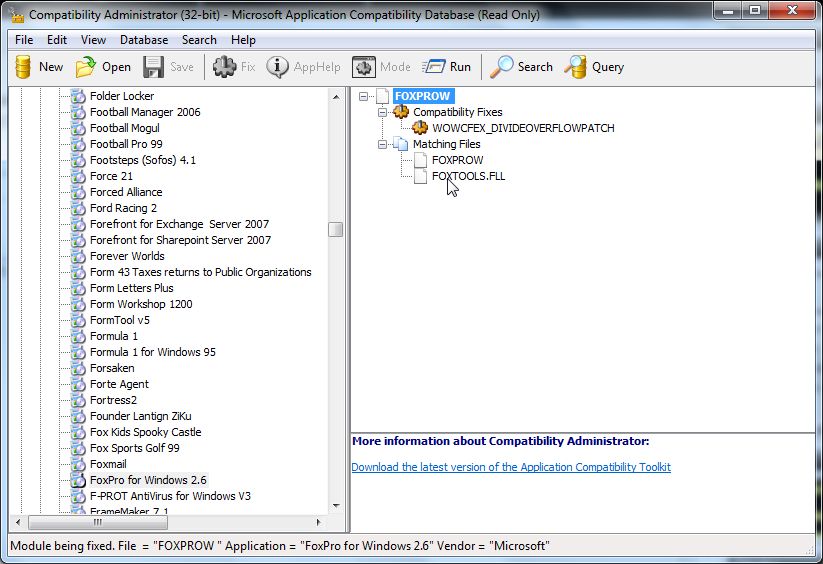The image size is (823, 564).
Task: Select the Matching Files tree item
Action: 447,144
